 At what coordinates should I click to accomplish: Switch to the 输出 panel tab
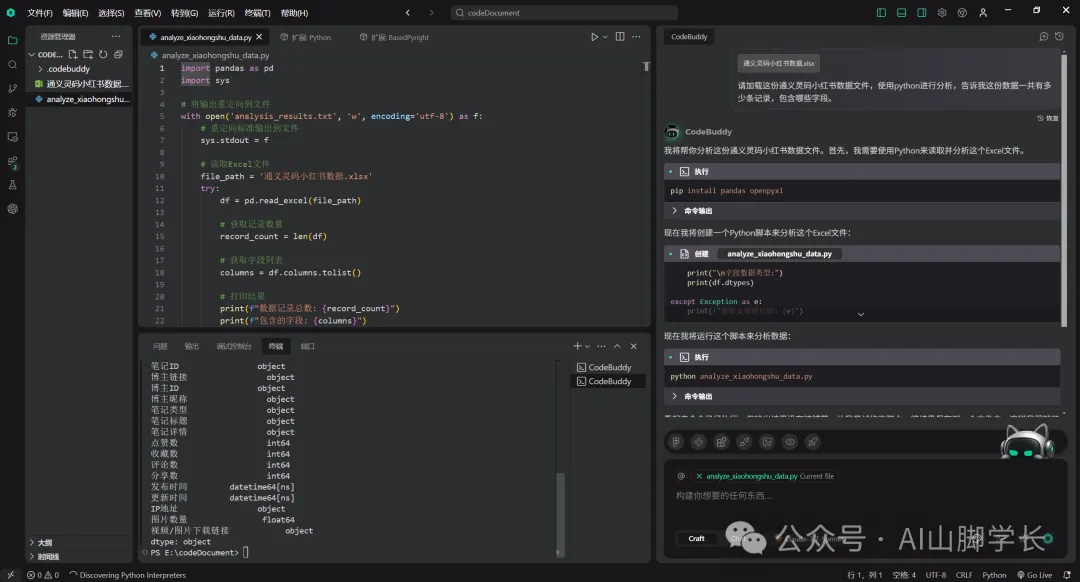click(x=191, y=346)
